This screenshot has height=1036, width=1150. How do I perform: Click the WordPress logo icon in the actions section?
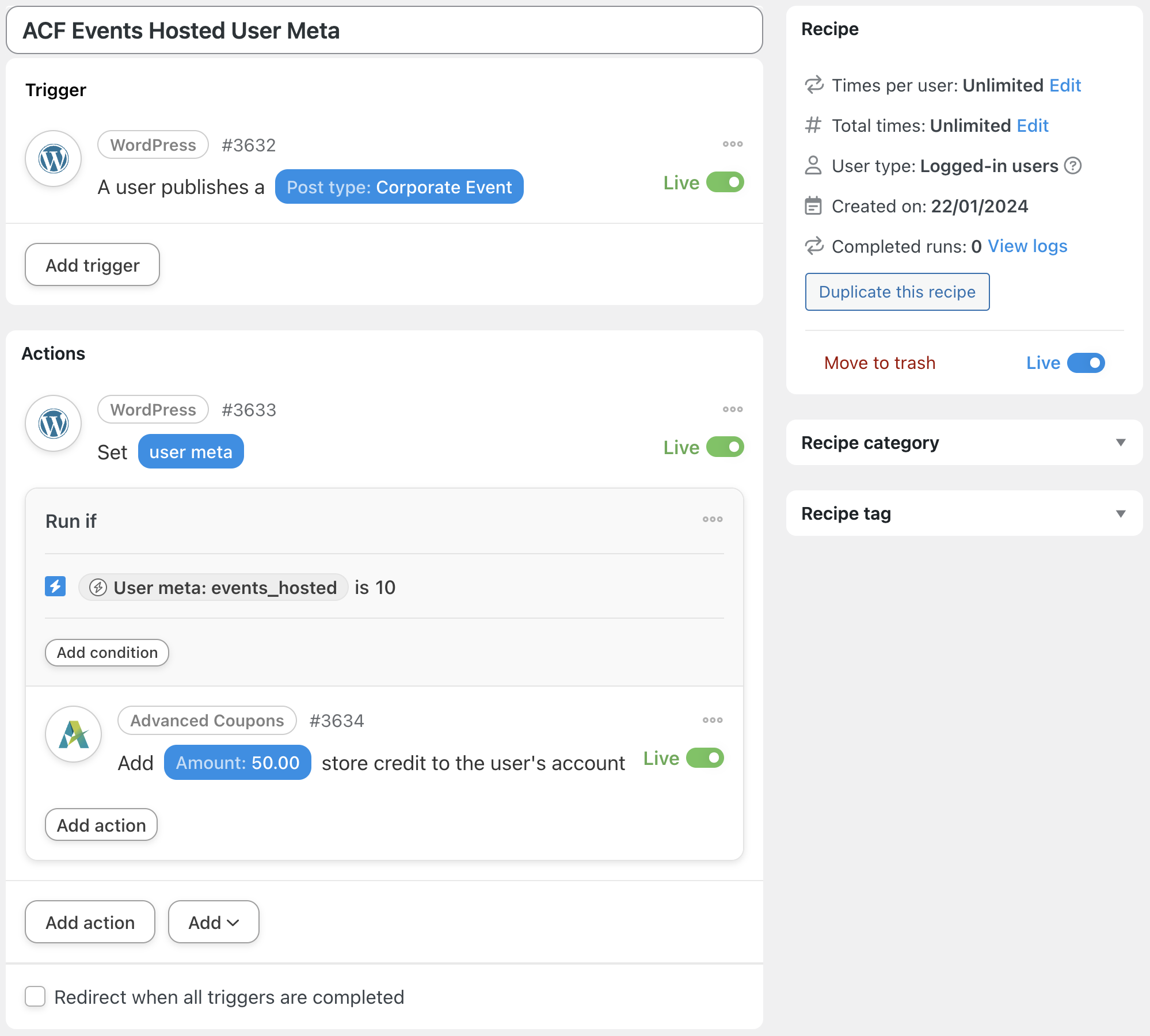click(x=54, y=424)
